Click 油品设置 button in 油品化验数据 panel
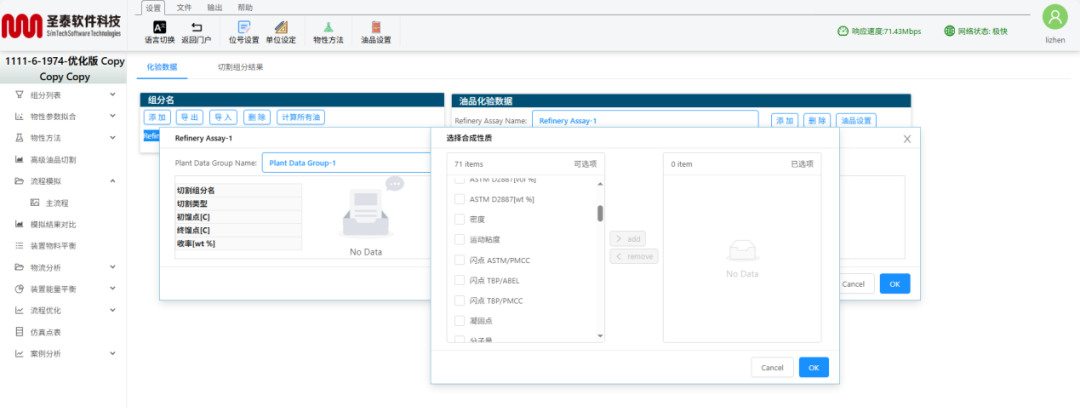 pos(856,121)
